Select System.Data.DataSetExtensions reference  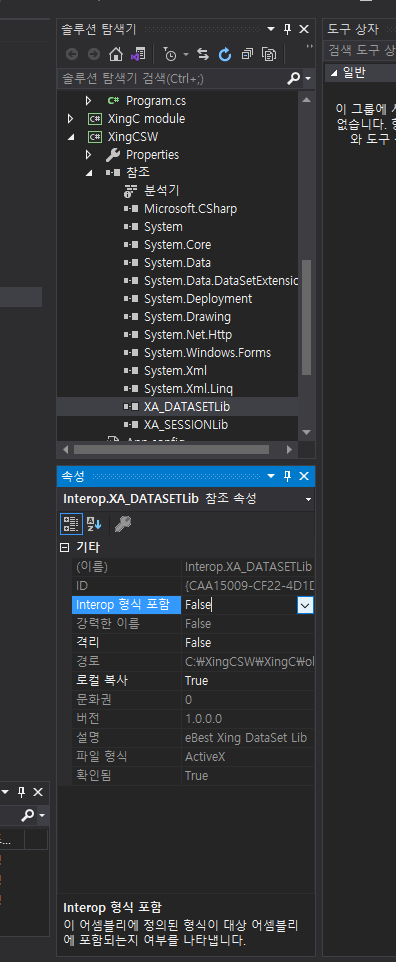(221, 280)
